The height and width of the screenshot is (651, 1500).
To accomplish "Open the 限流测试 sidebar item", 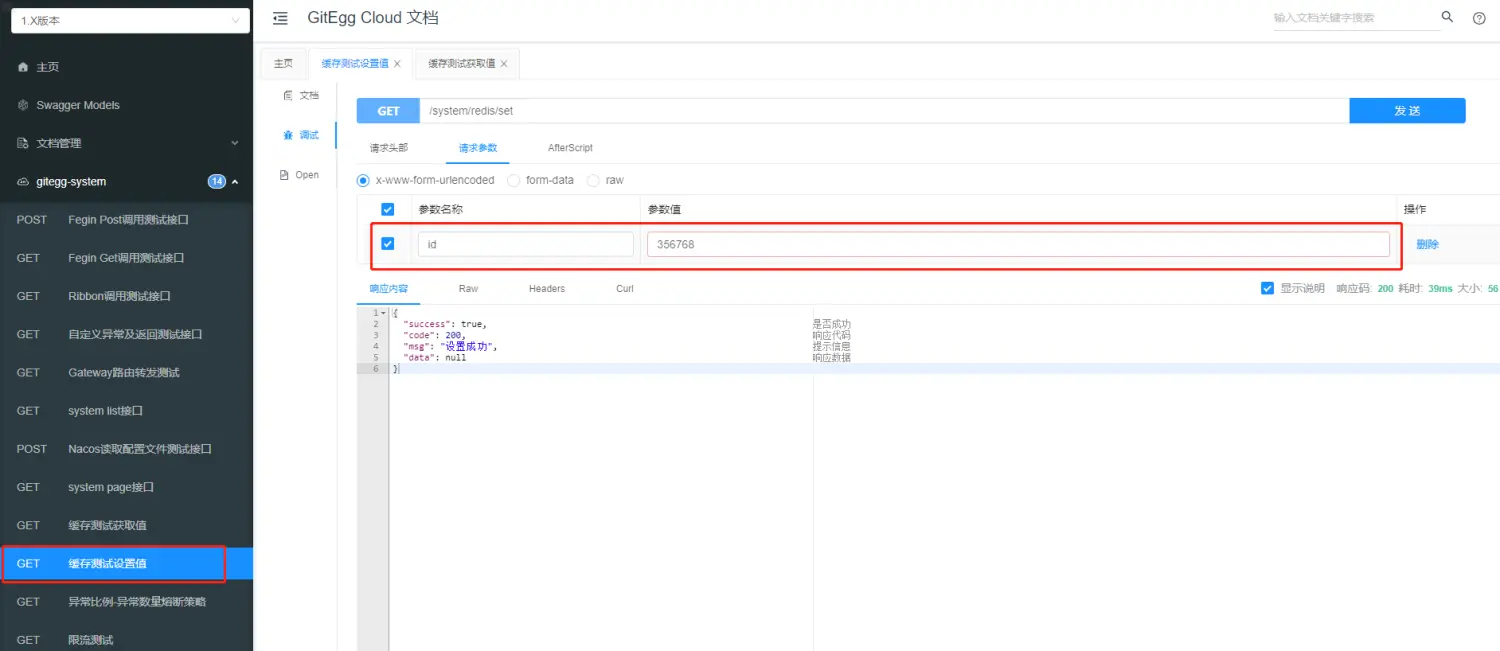I will pos(126,640).
